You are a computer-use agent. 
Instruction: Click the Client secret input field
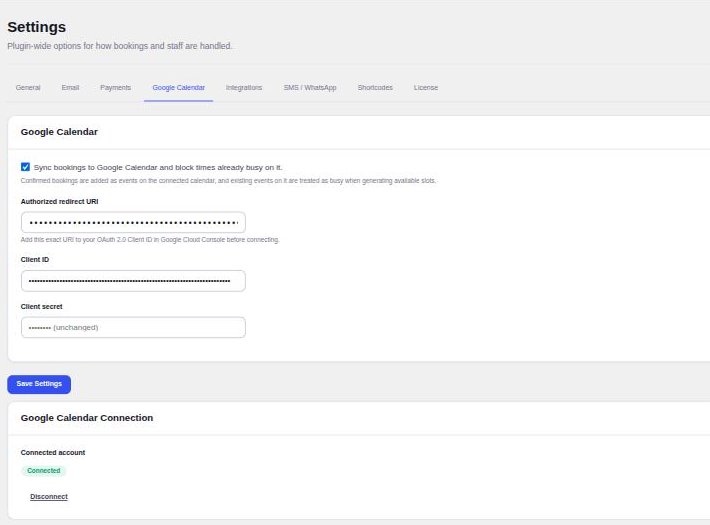(x=133, y=327)
